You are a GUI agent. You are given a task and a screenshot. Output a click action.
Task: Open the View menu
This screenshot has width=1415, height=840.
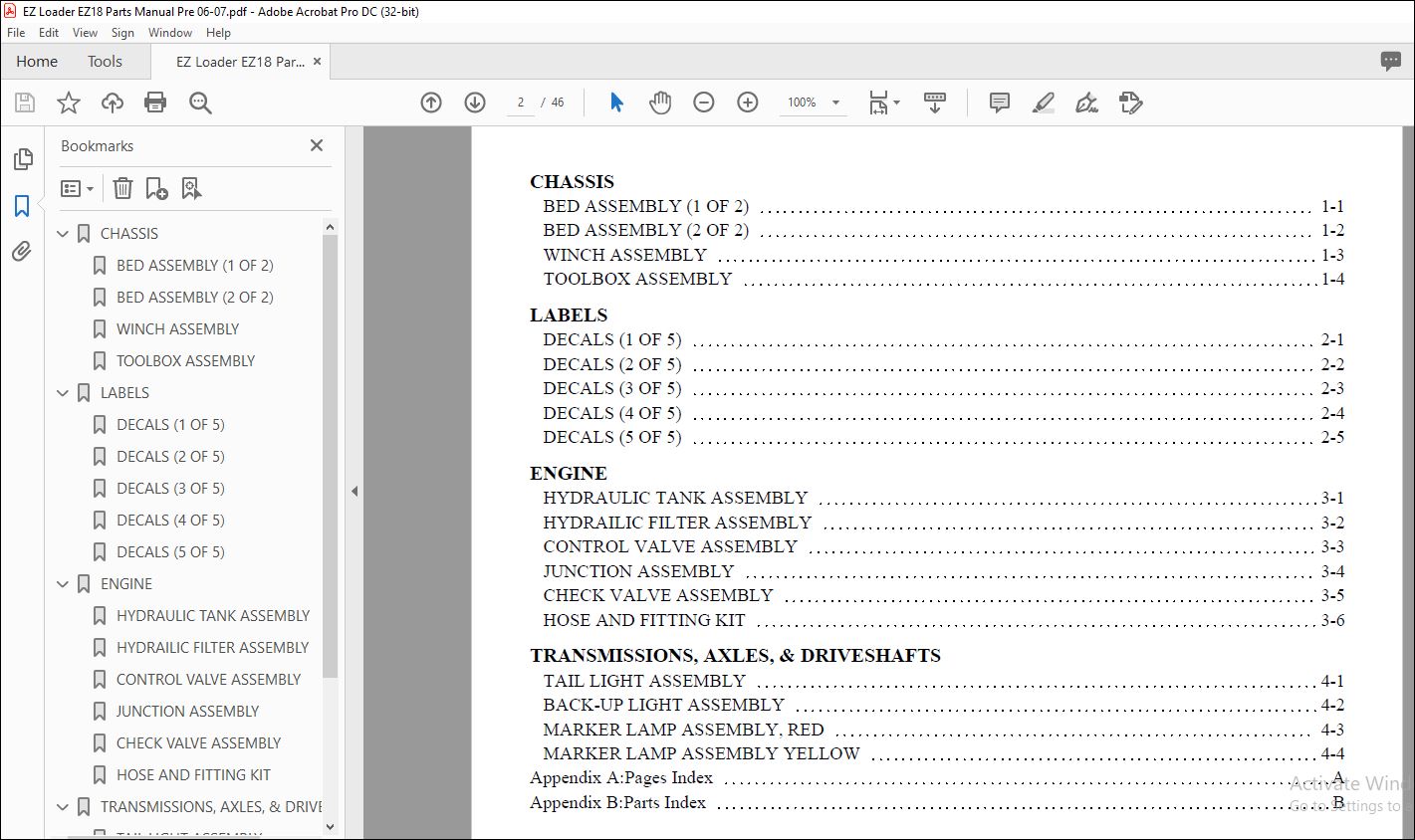click(85, 33)
